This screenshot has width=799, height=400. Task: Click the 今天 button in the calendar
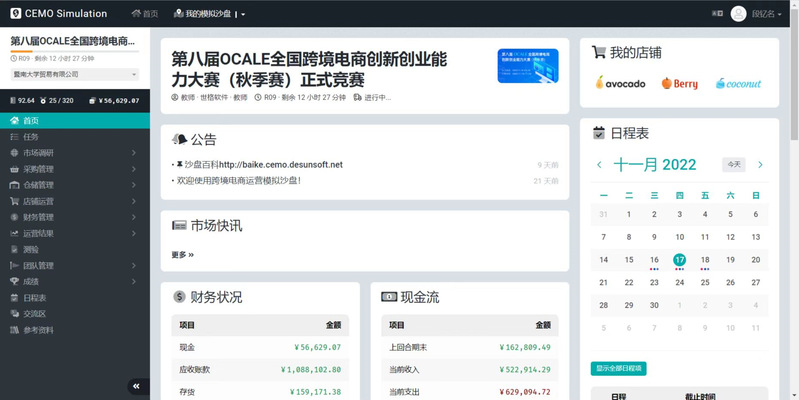click(x=735, y=164)
